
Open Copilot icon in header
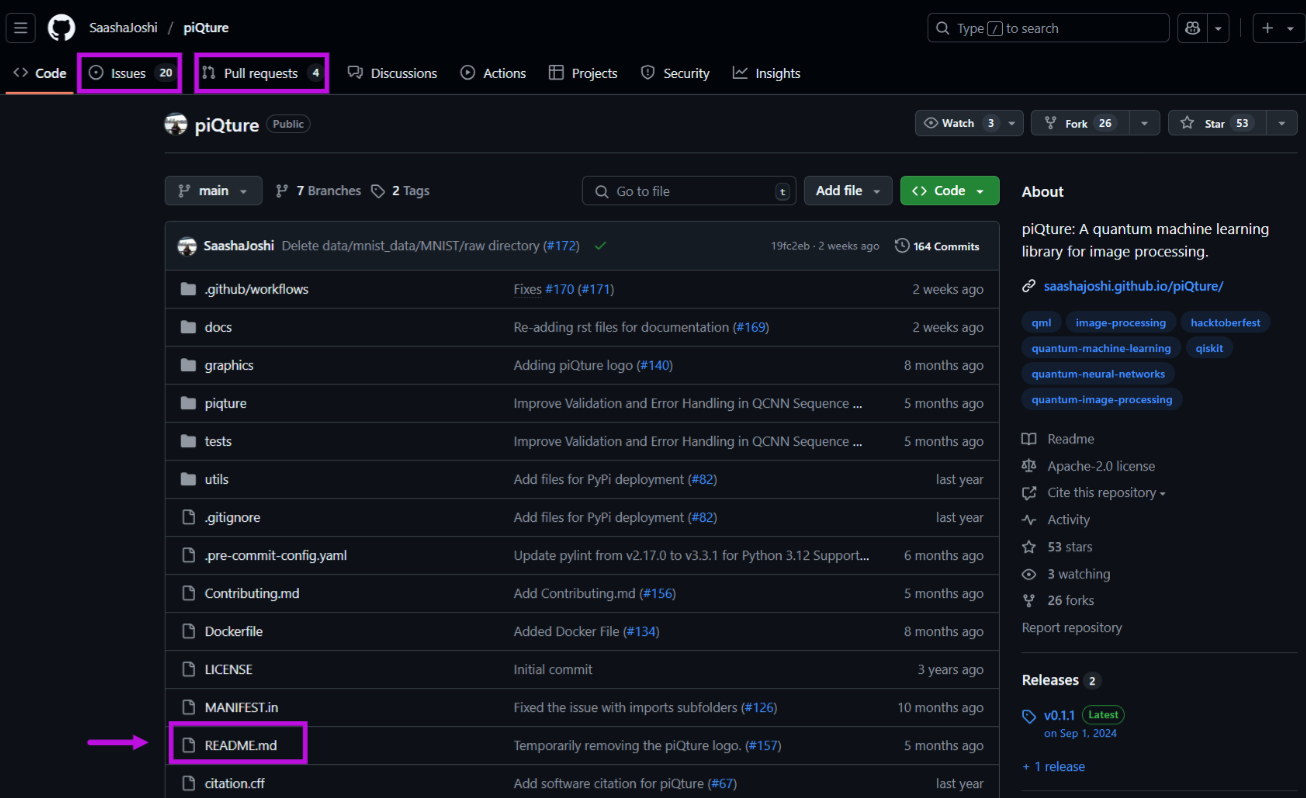pos(1192,28)
